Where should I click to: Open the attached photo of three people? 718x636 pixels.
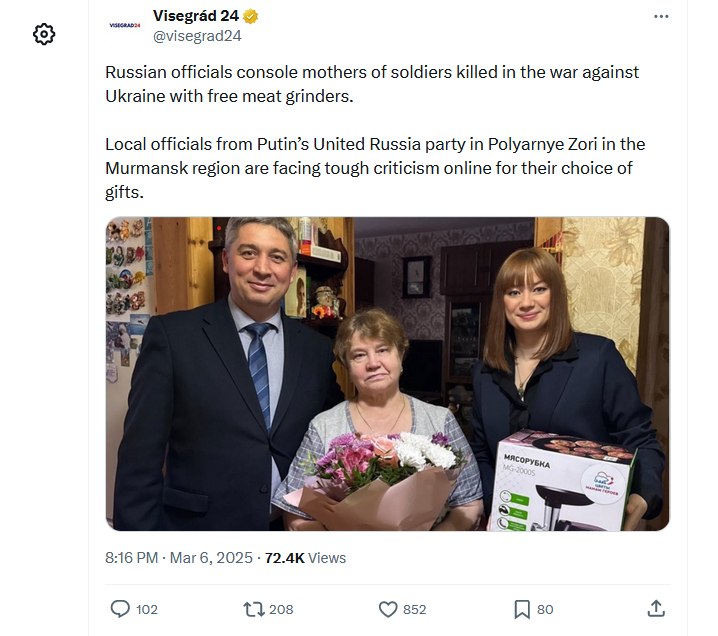388,374
